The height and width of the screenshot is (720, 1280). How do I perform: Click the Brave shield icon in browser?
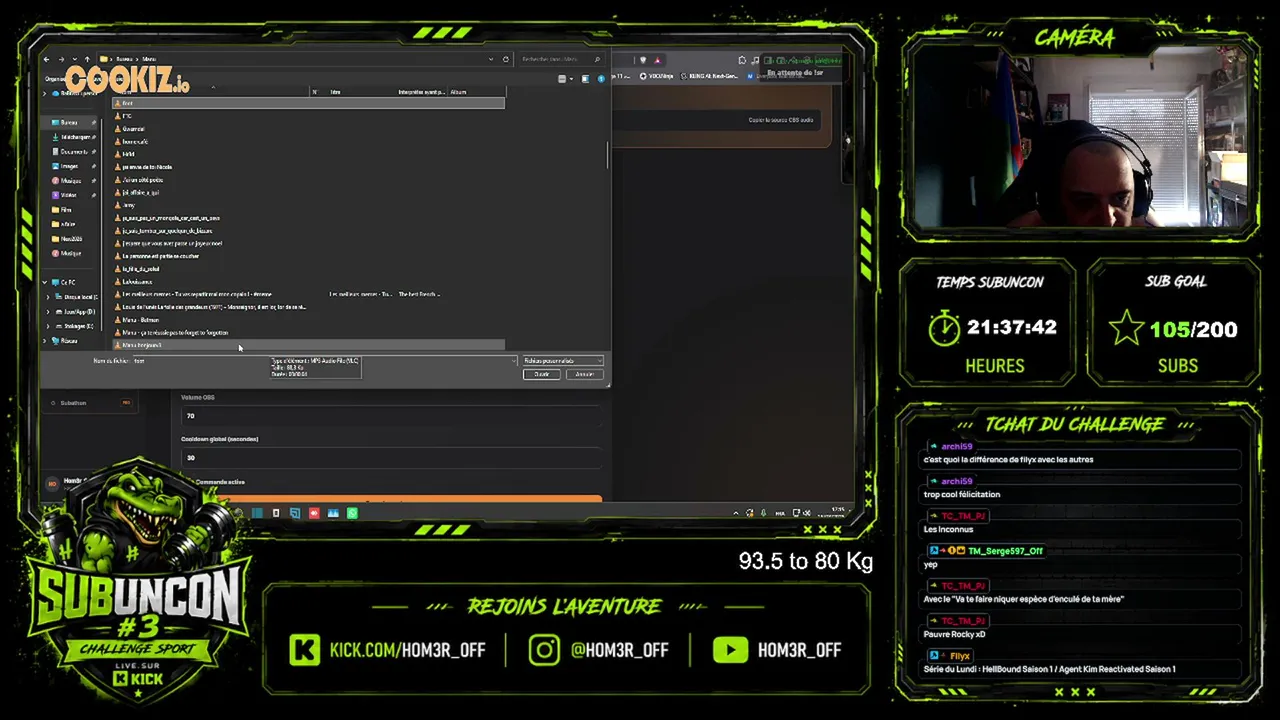click(x=643, y=60)
